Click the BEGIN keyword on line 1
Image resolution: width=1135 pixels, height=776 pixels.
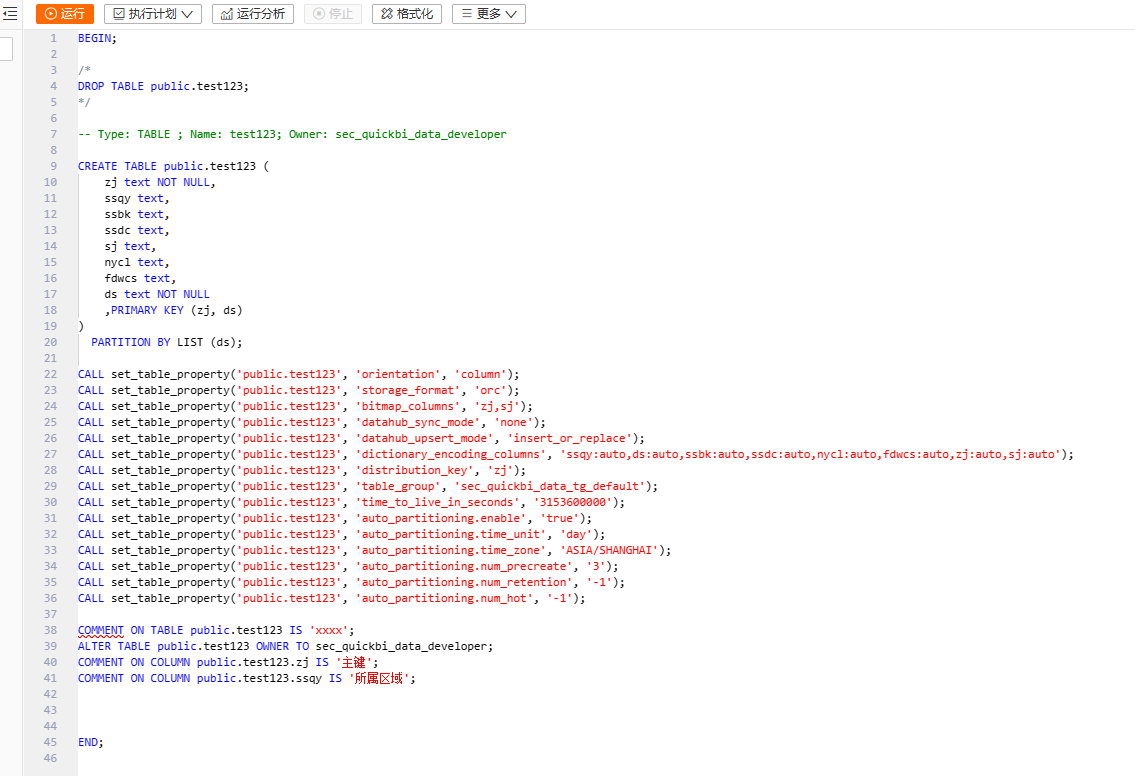click(95, 38)
